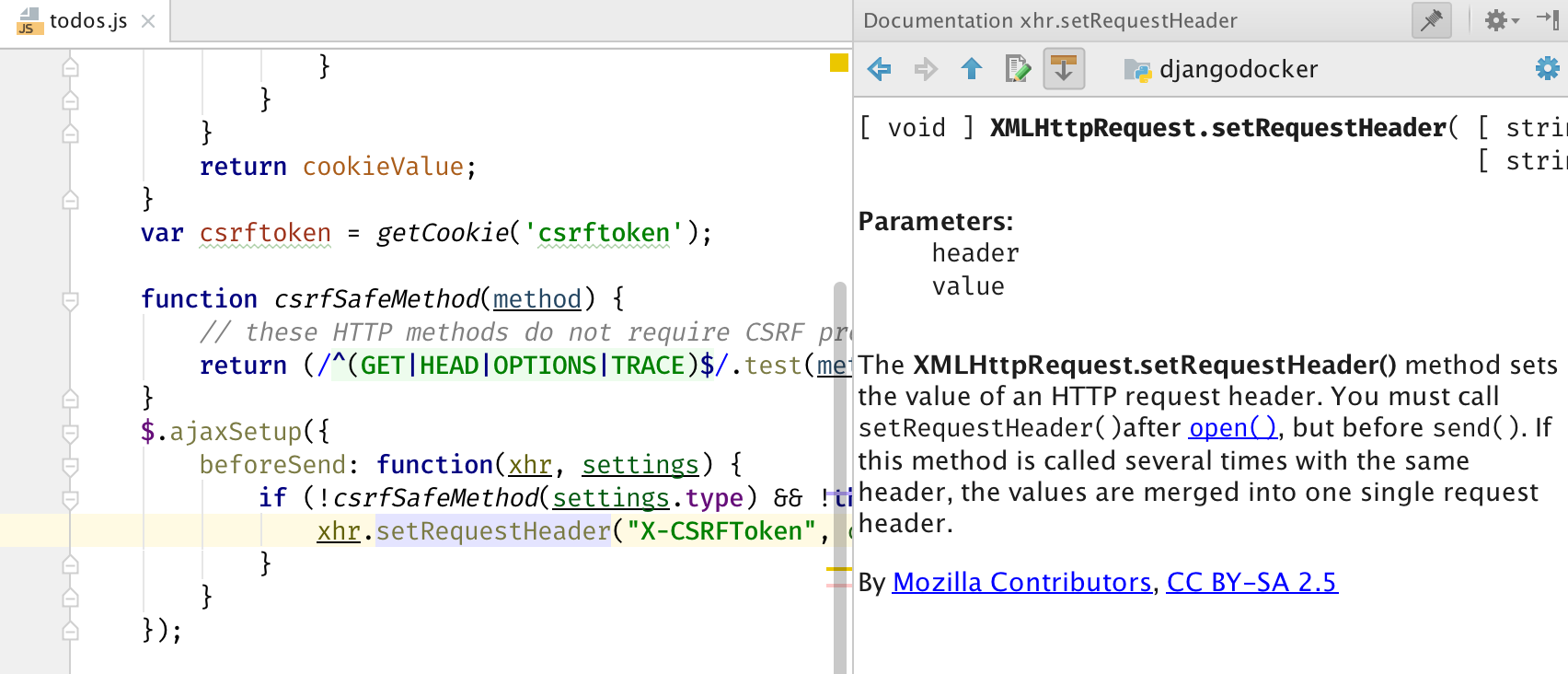Go back in the documentation history

tap(880, 69)
